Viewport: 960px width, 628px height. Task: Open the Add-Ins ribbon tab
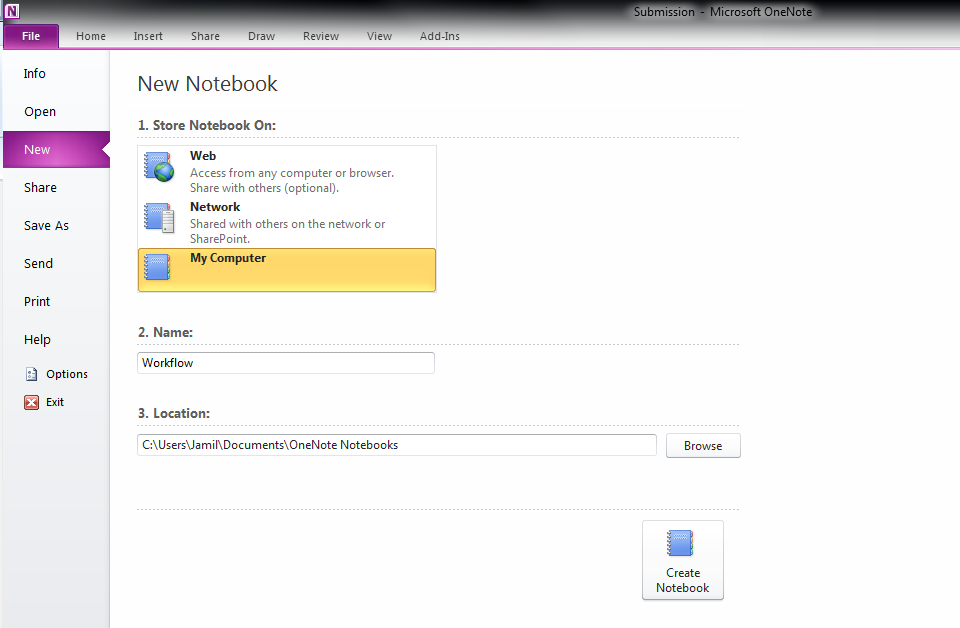440,36
